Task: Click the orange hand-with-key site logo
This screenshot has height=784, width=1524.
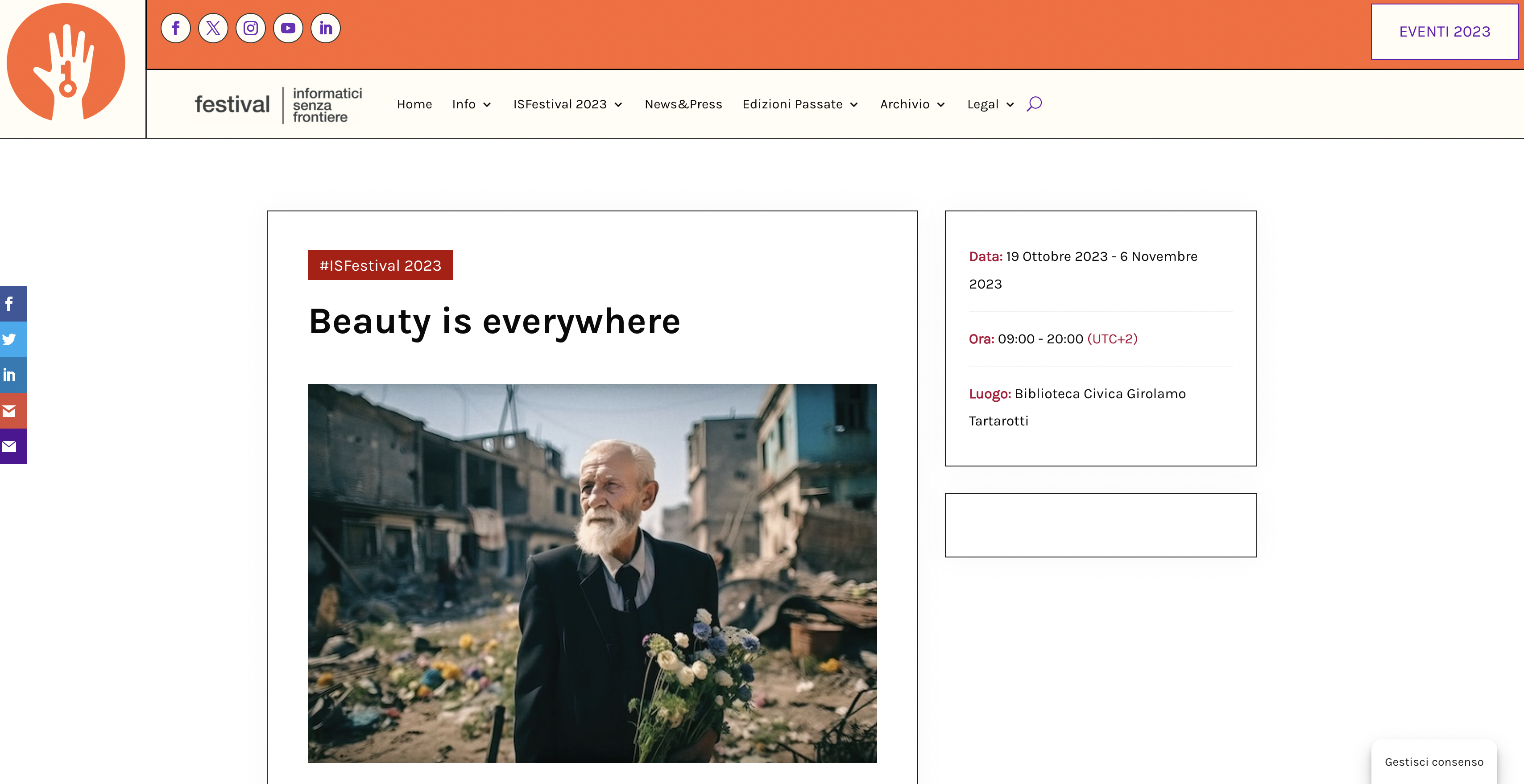Action: (66, 62)
